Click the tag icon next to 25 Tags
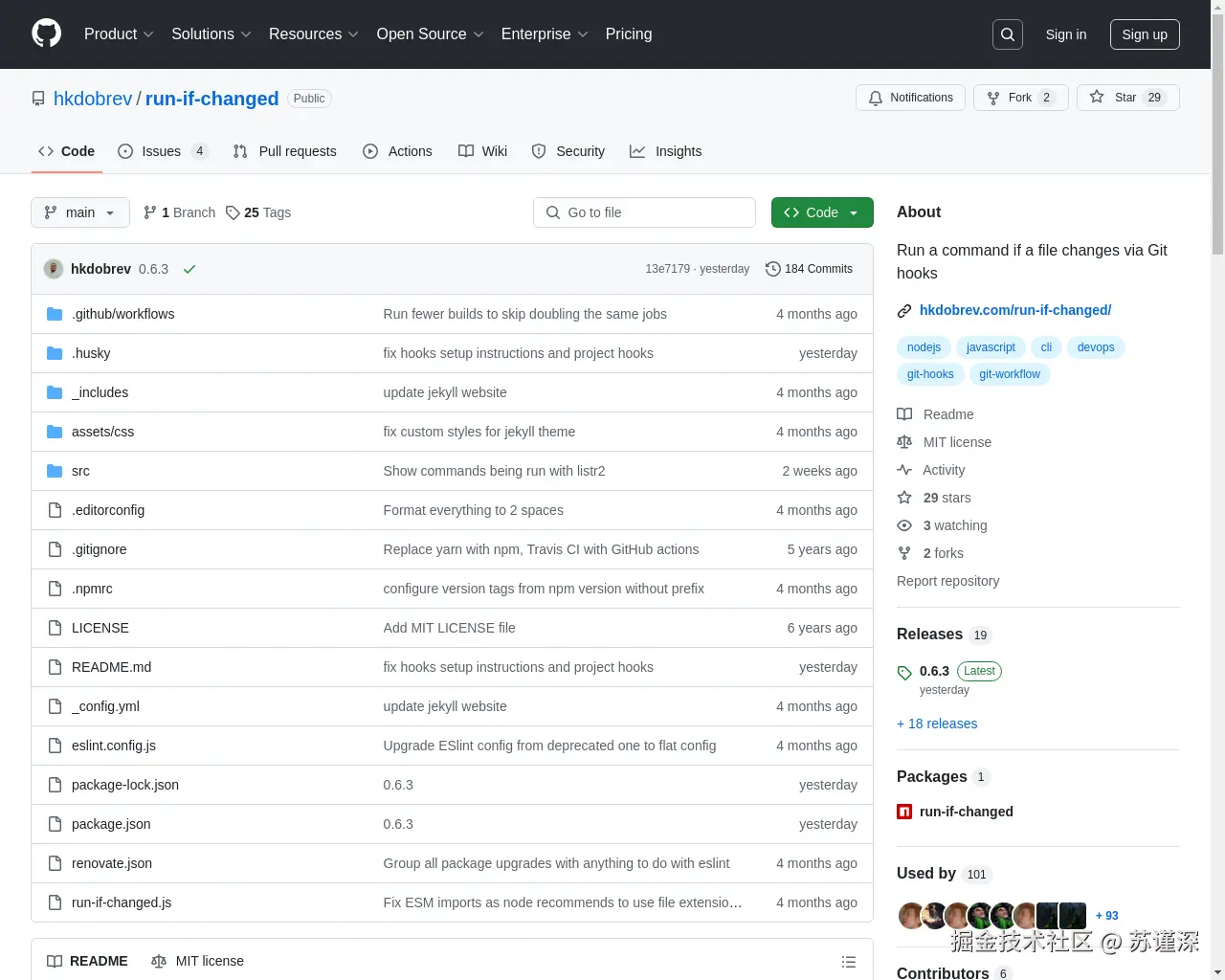Screen dimensions: 1225x980 click(x=233, y=212)
